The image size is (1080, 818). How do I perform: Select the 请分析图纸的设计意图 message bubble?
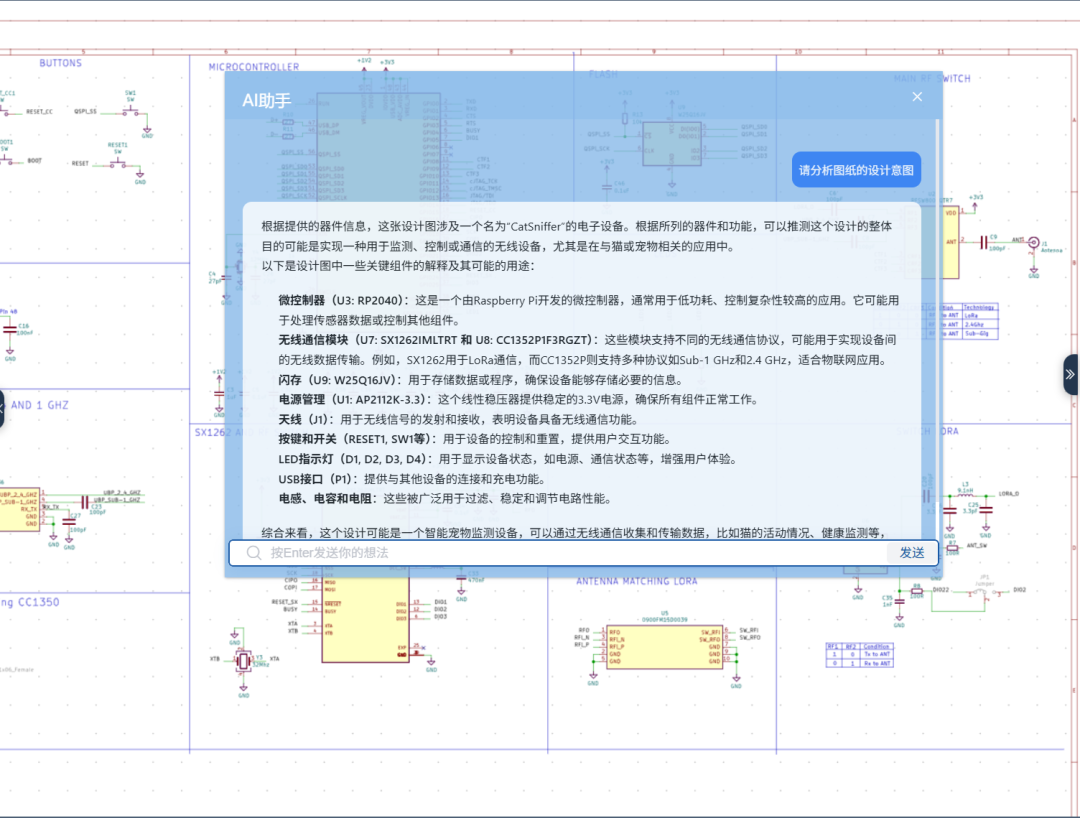(856, 170)
